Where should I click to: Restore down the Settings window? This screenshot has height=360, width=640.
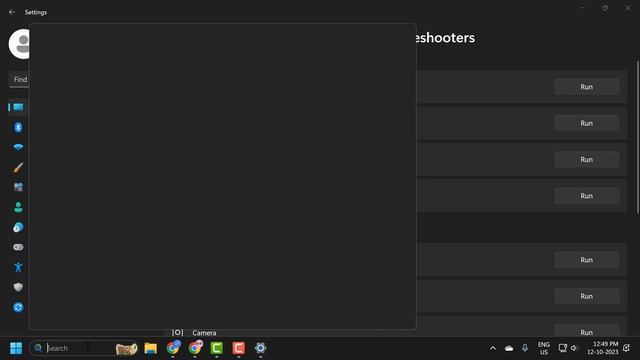605,8
